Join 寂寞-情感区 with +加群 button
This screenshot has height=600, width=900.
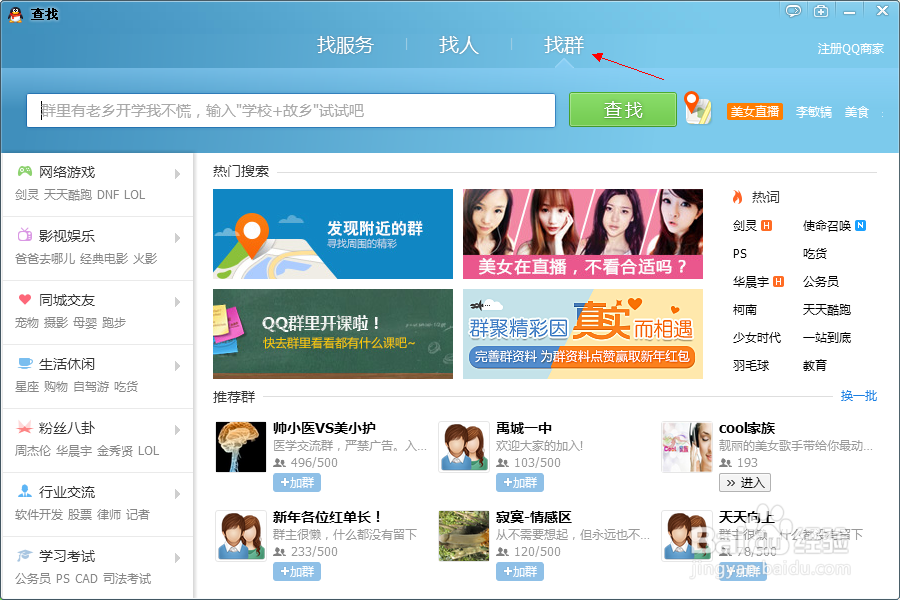(519, 571)
